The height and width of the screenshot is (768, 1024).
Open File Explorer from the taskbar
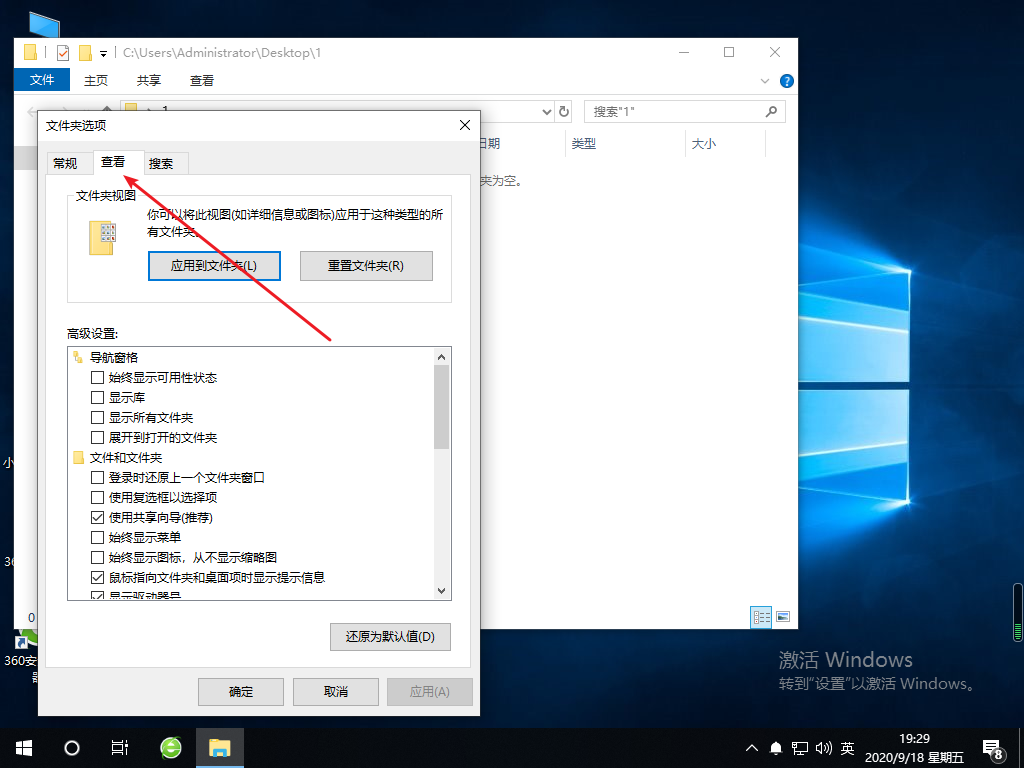[220, 747]
